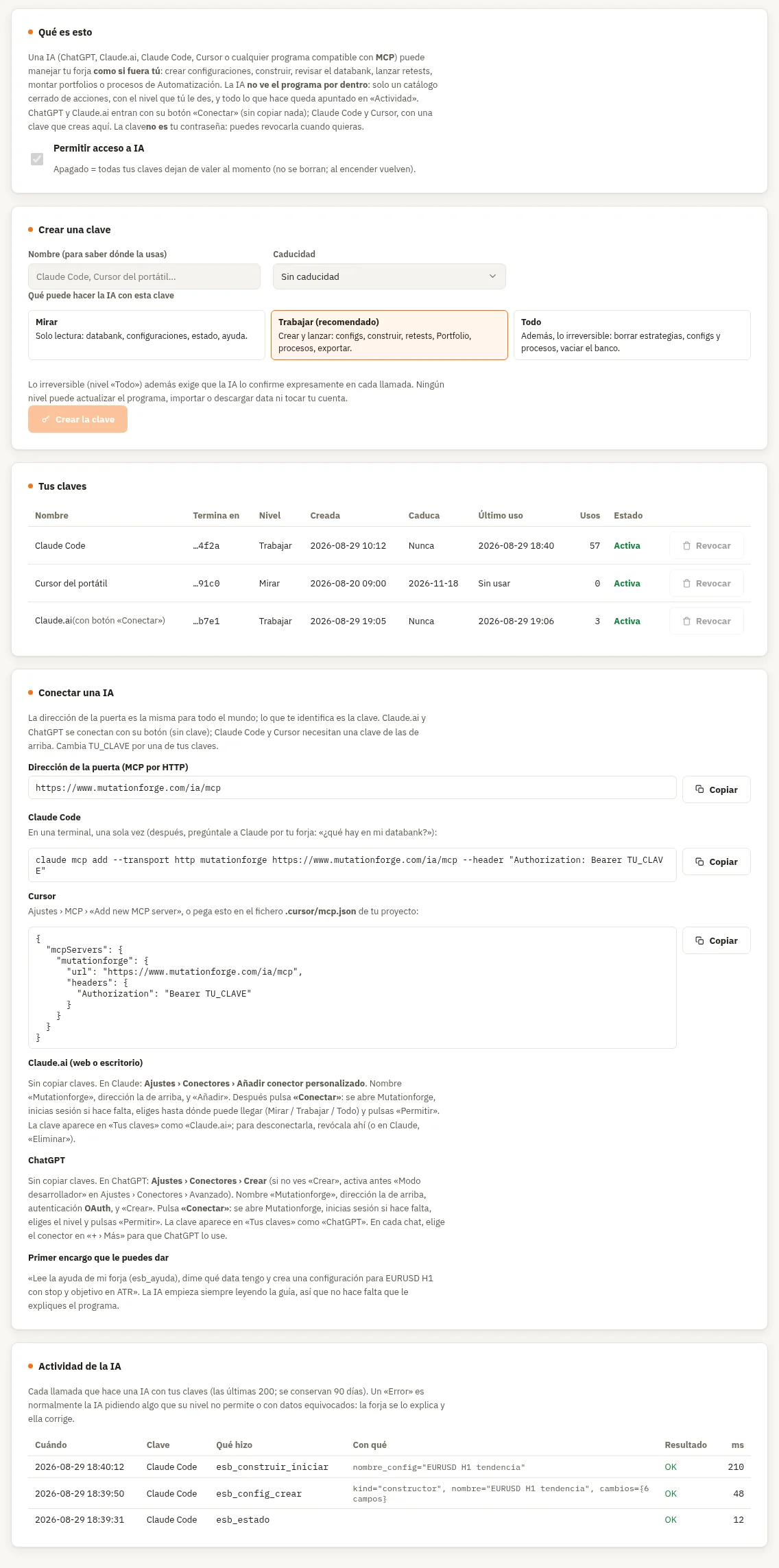Choose the Trabajar (recomendado) permission level

(389, 335)
